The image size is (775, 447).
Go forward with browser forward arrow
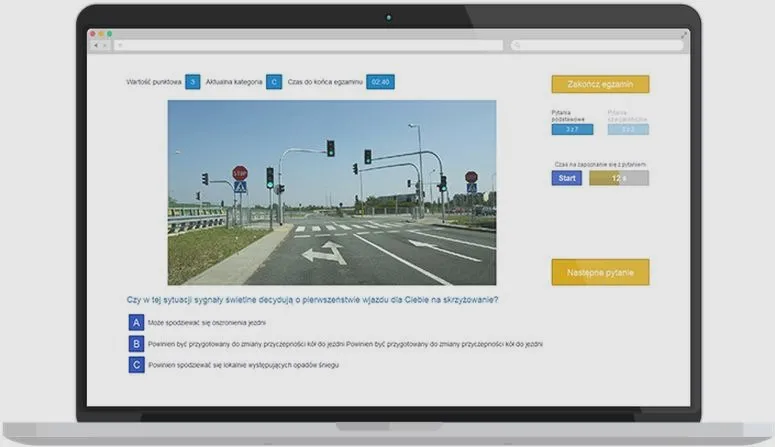click(104, 45)
